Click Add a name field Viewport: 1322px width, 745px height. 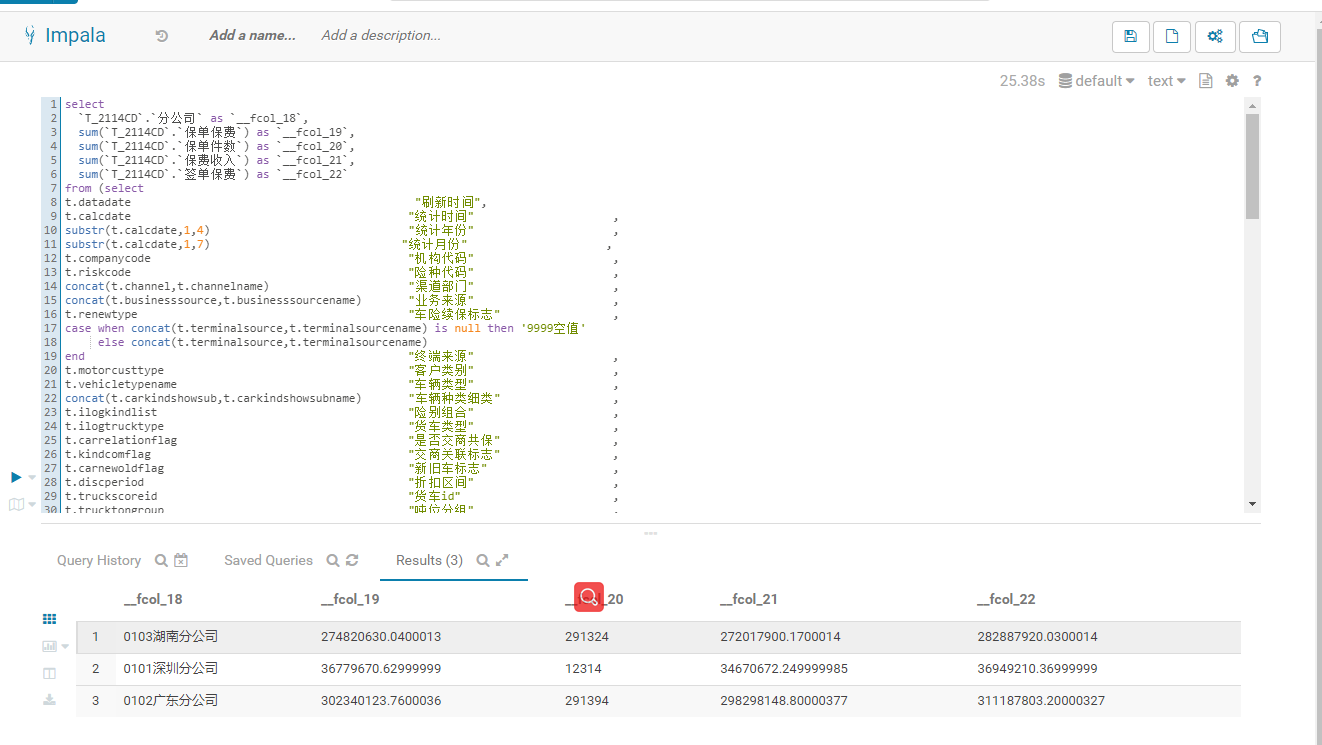[x=252, y=36]
